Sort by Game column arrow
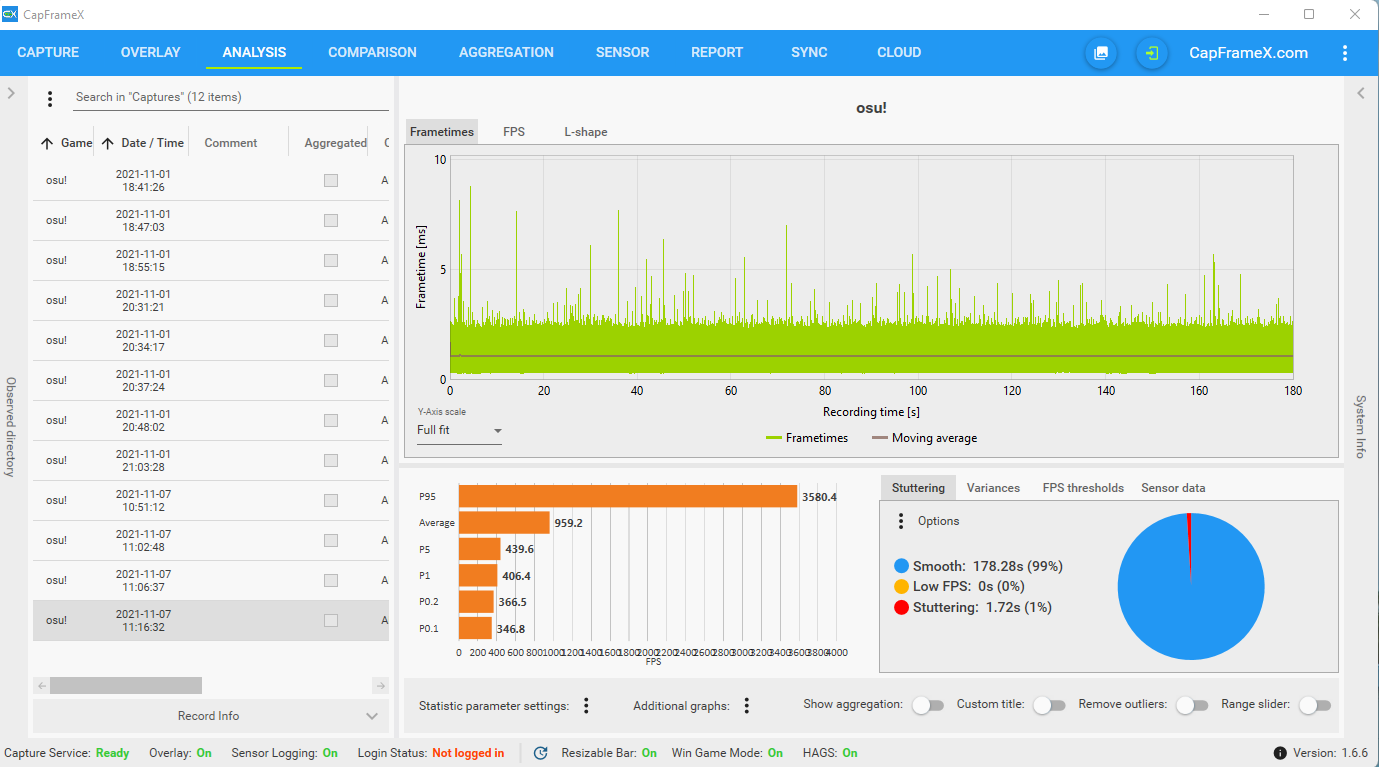The height and width of the screenshot is (767, 1379). (x=47, y=143)
